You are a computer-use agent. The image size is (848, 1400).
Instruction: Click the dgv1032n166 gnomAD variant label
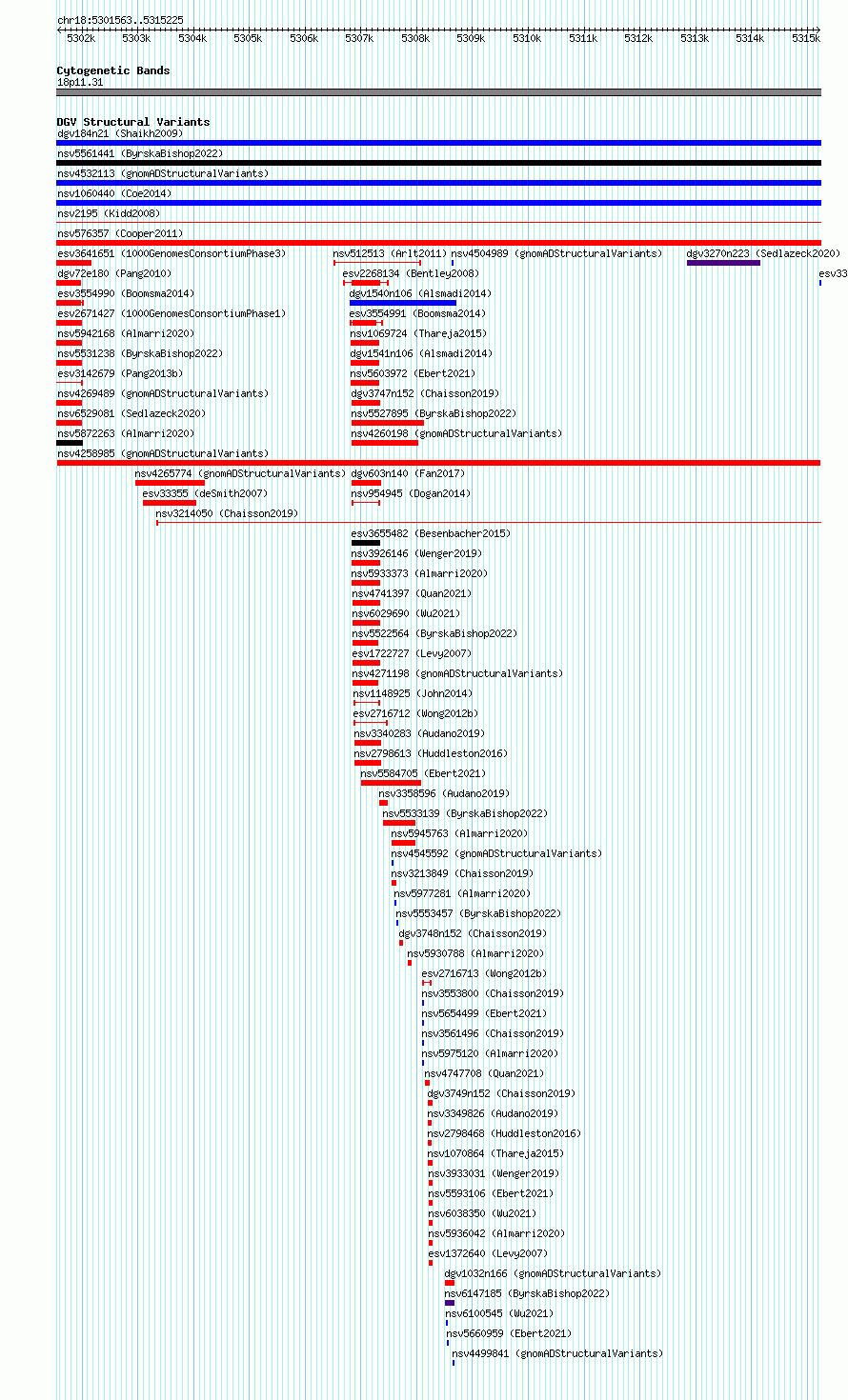coord(554,1273)
